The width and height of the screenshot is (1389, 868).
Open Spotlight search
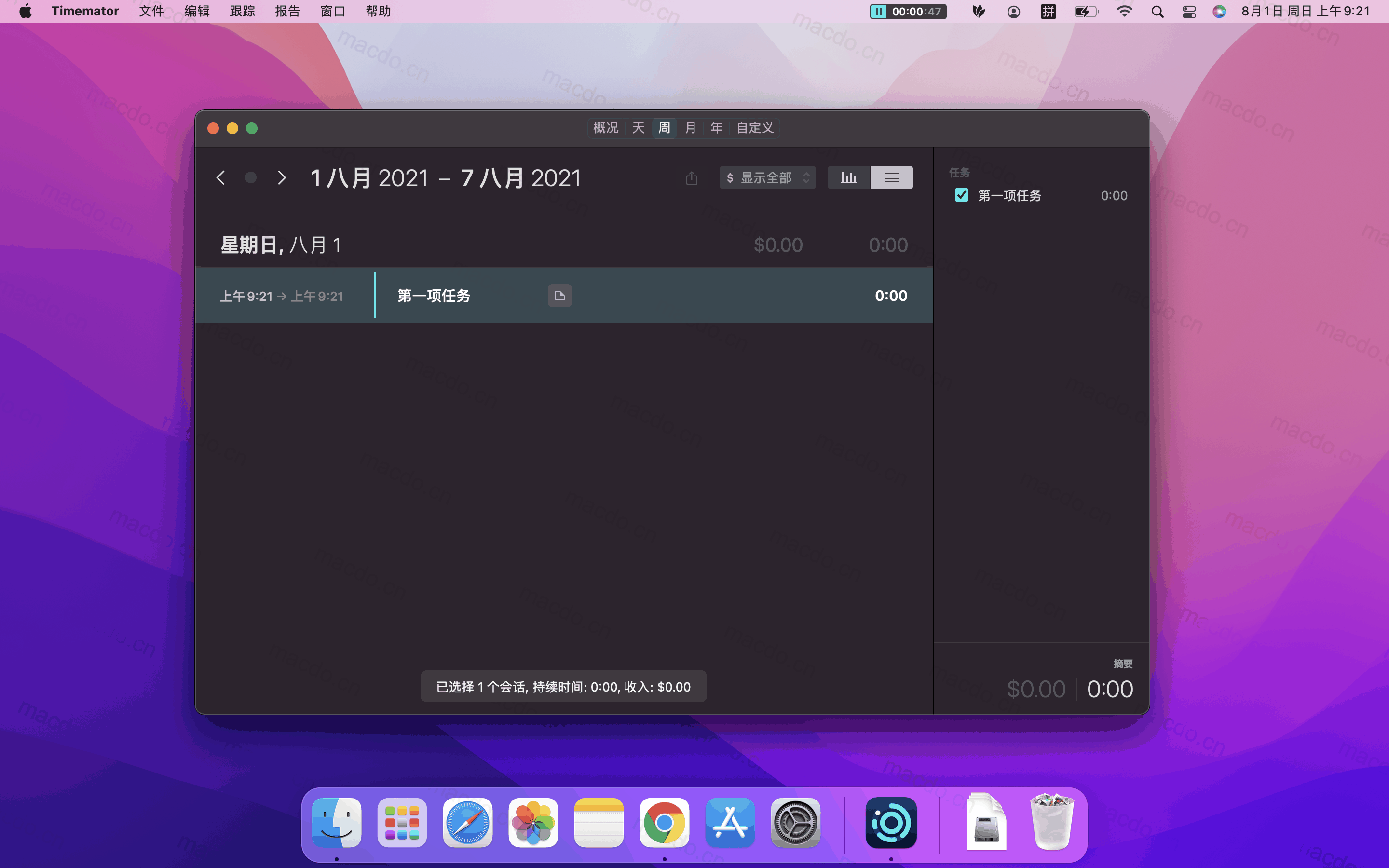point(1157,12)
